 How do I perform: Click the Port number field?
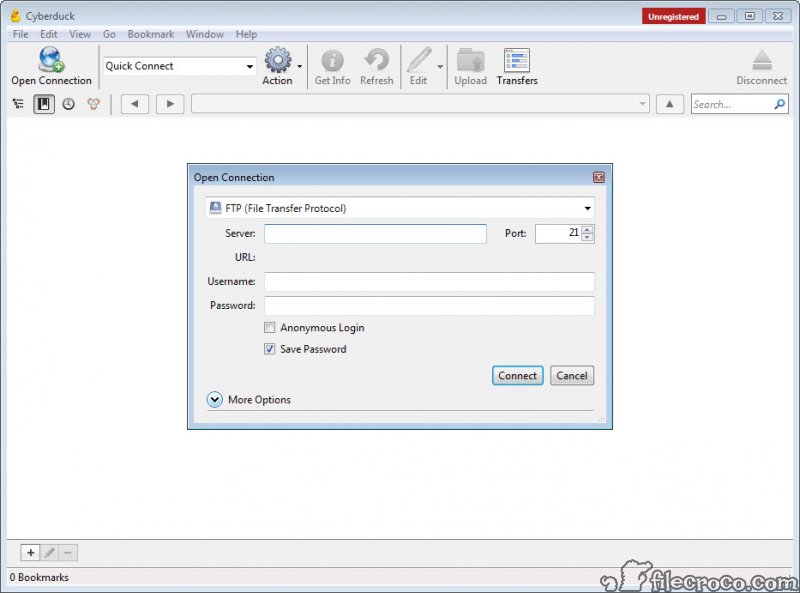[x=558, y=233]
